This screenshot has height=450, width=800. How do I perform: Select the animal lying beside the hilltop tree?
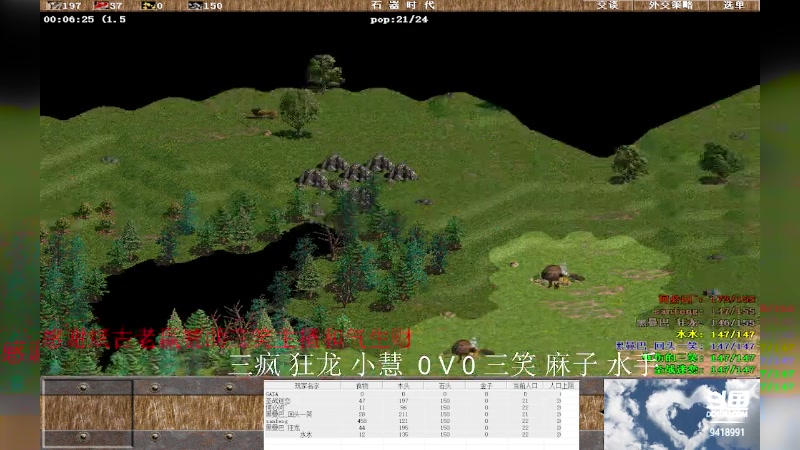point(264,113)
